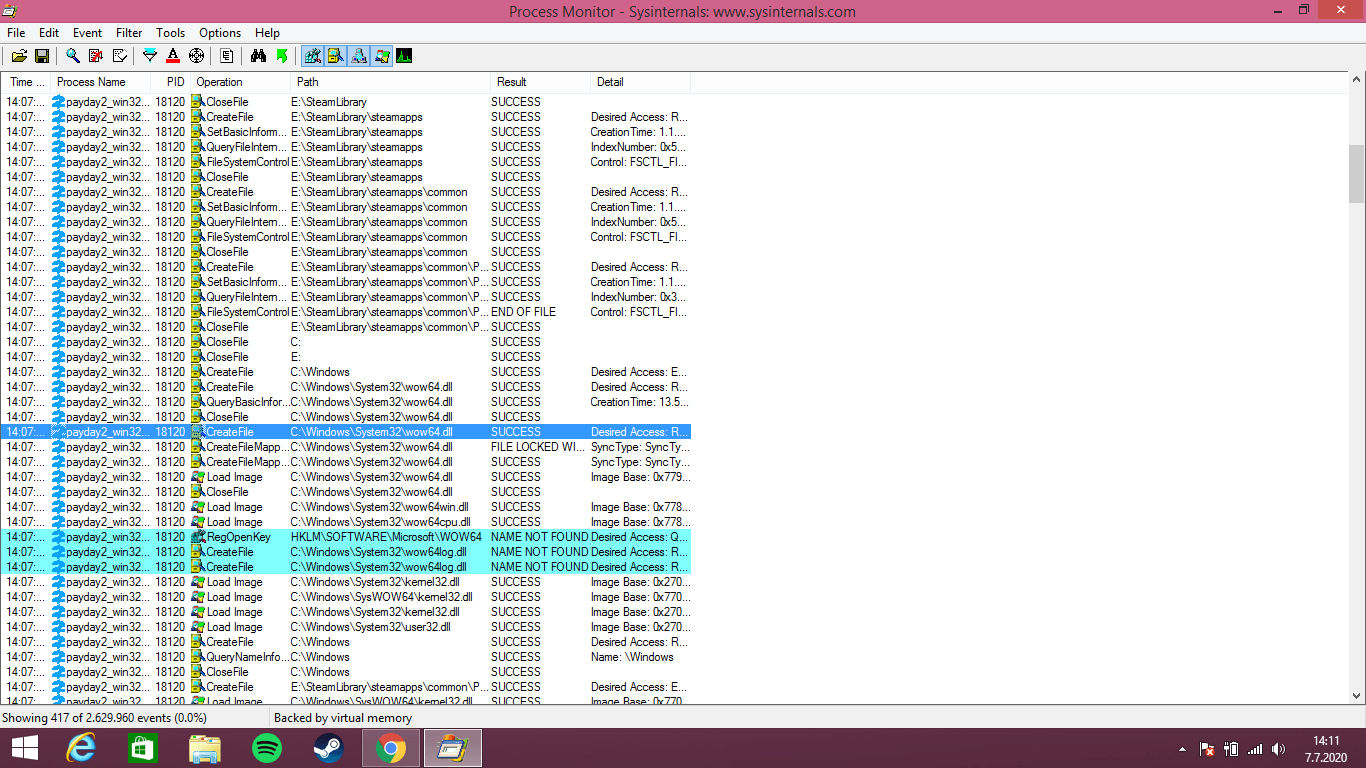Open the Edit menu

[49, 33]
